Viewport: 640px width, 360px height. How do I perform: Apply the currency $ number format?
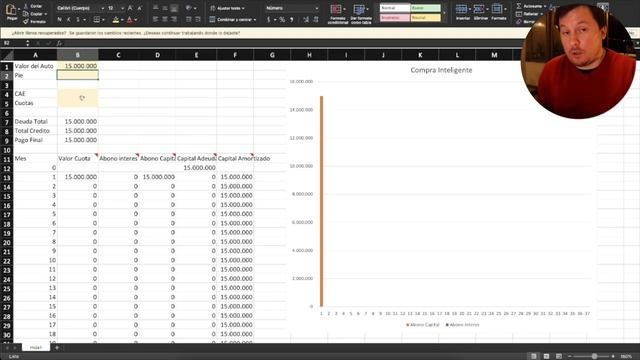coord(269,20)
